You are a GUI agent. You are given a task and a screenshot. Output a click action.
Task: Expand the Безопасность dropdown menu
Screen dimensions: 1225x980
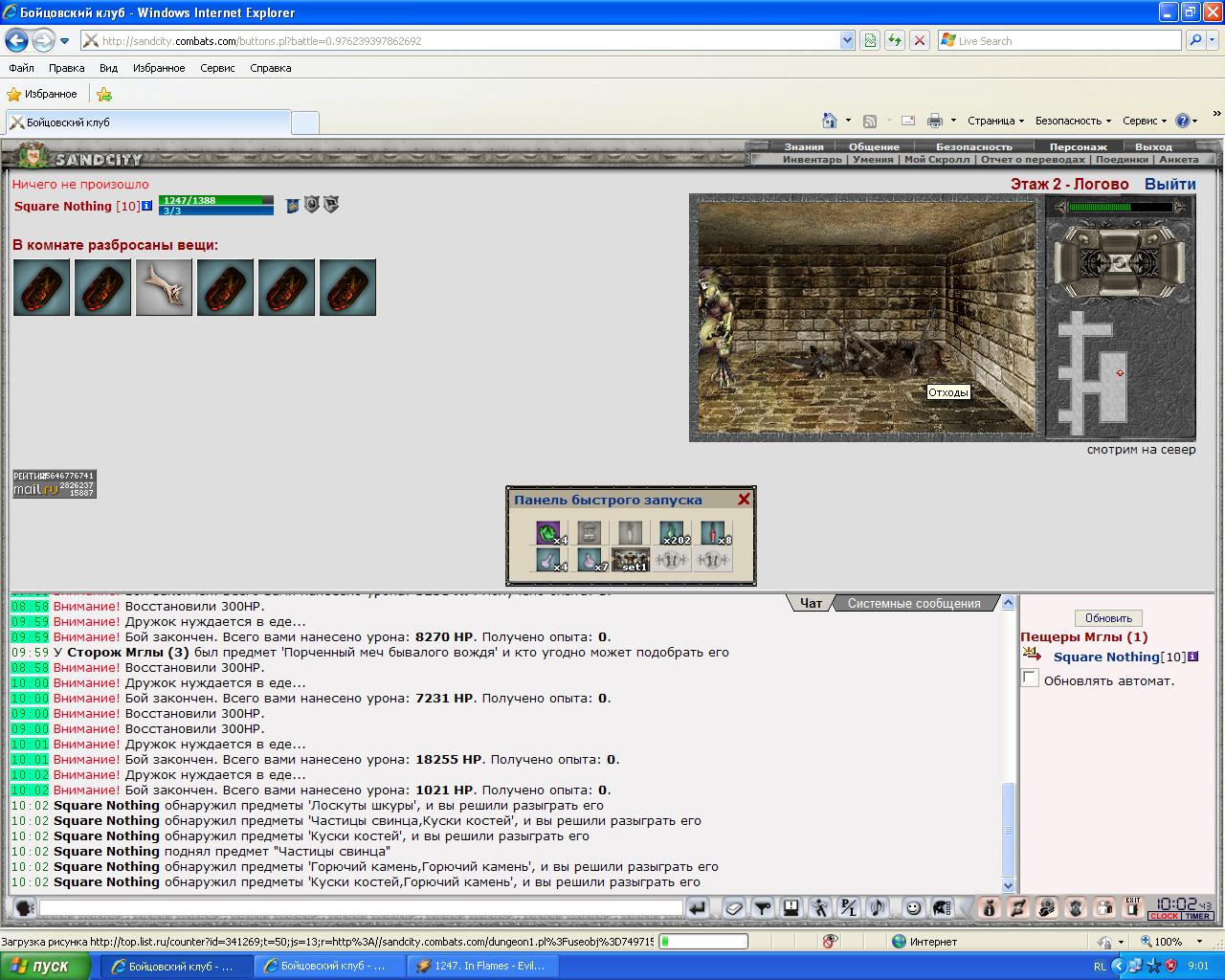click(1073, 121)
